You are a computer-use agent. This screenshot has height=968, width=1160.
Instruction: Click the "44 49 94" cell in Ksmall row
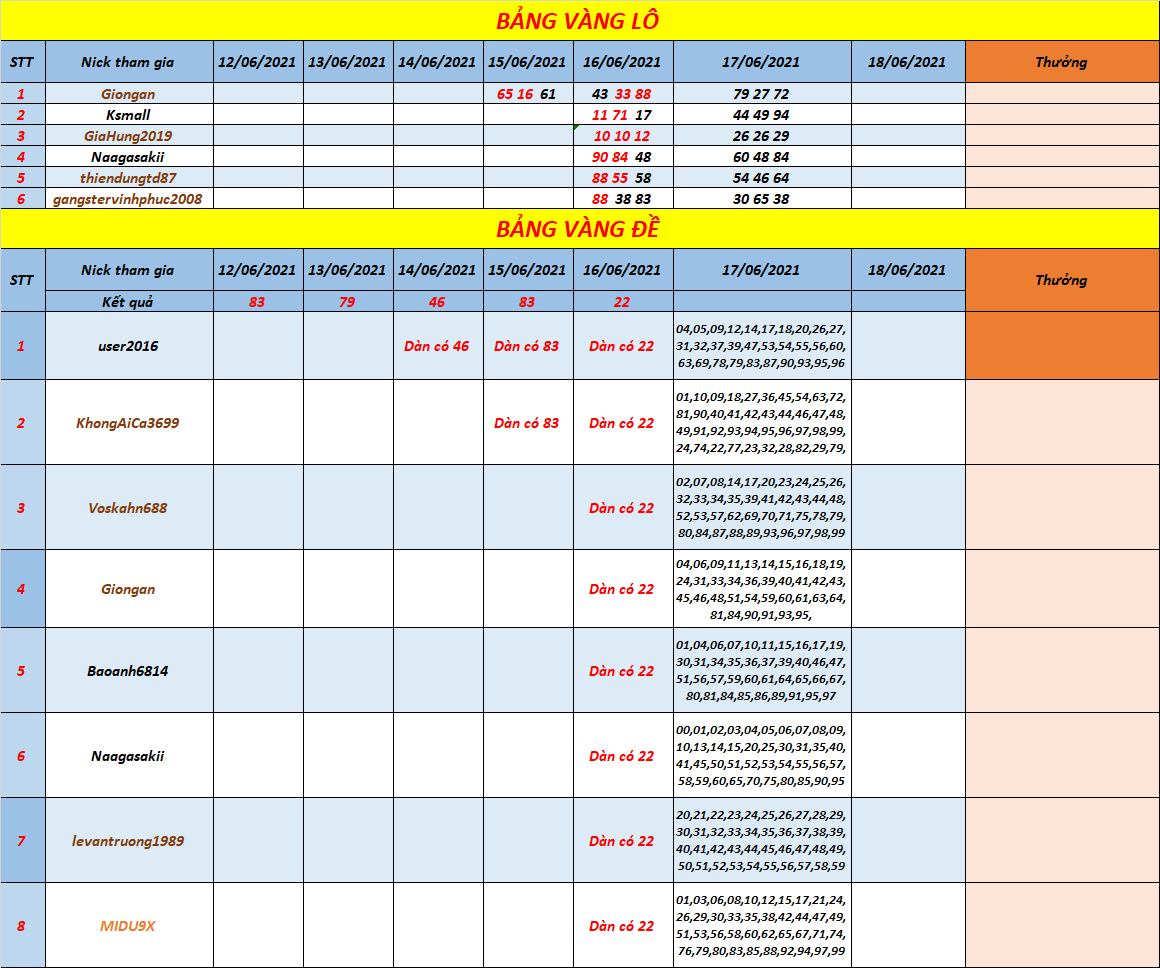761,115
